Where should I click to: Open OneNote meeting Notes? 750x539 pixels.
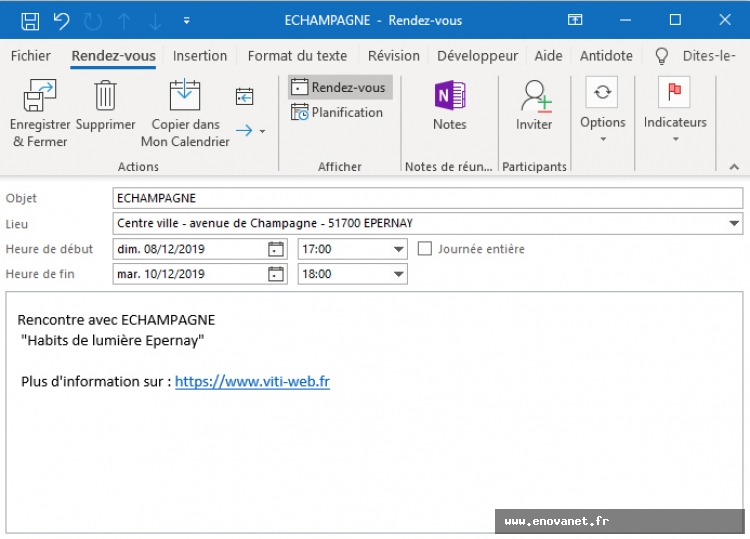click(450, 105)
